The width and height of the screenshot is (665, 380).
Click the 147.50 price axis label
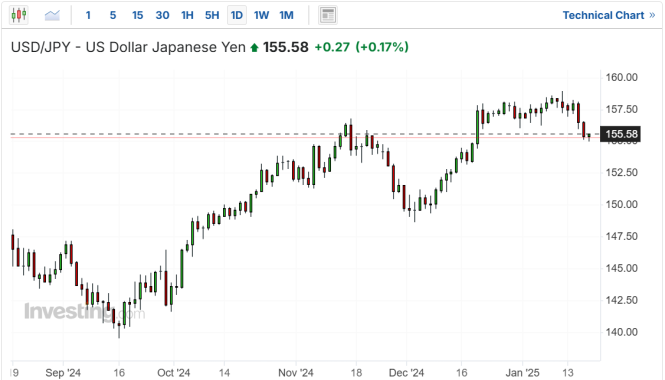pos(621,236)
